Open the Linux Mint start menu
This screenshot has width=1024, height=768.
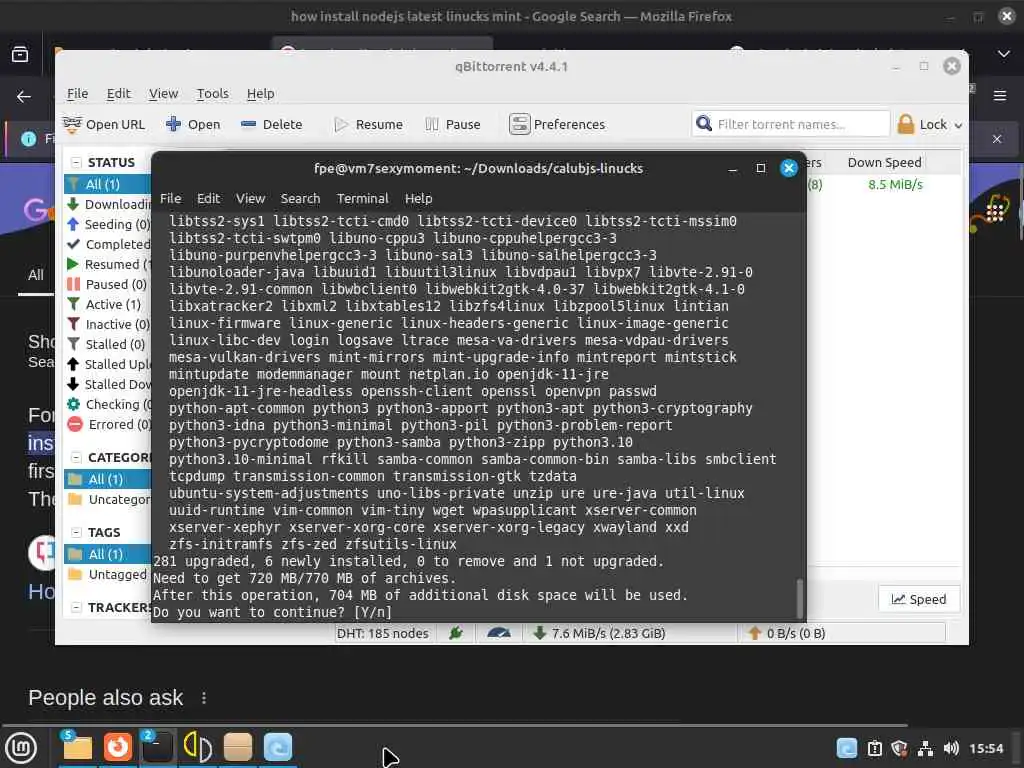[x=20, y=748]
